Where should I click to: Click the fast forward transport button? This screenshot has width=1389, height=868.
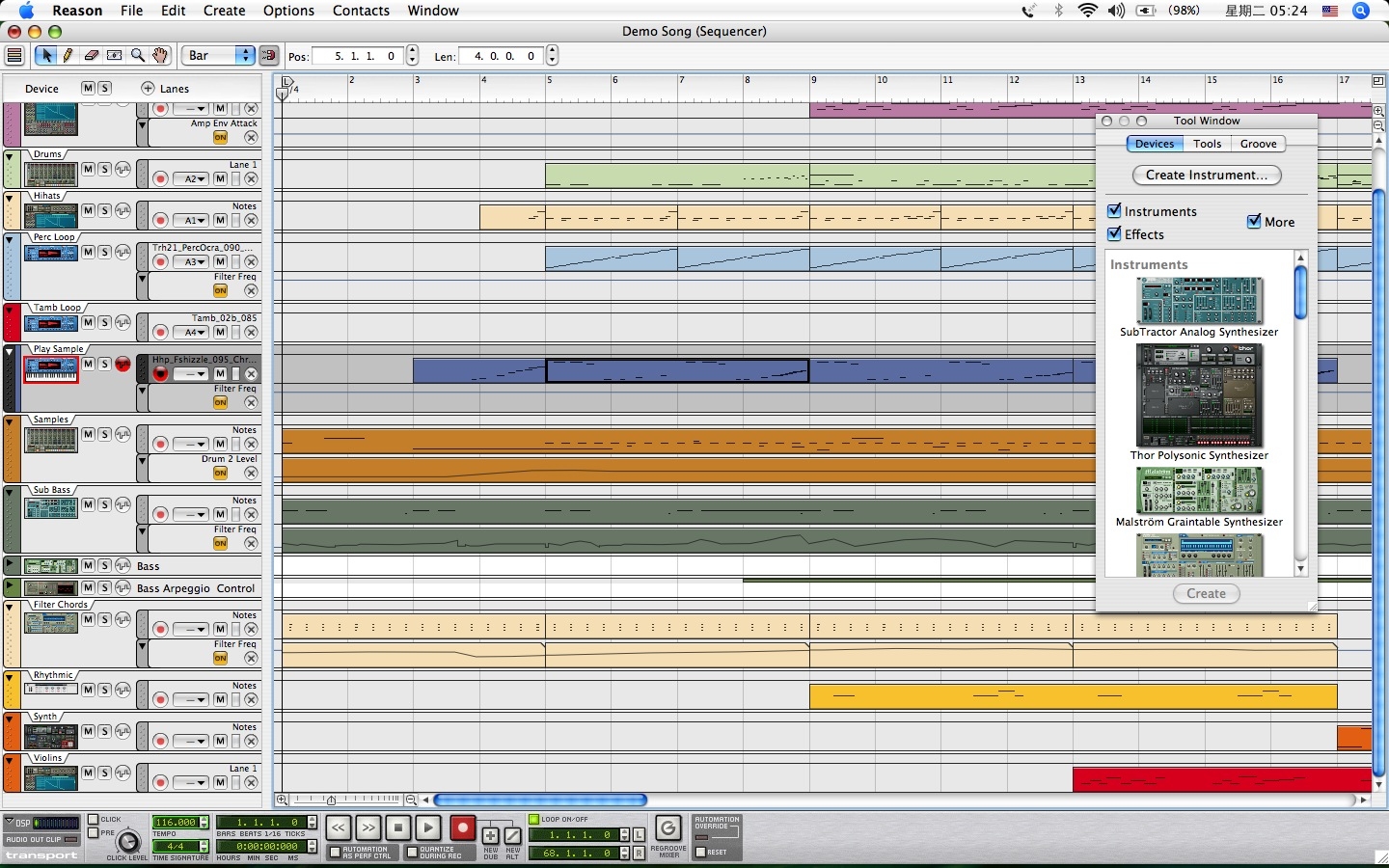tap(368, 827)
